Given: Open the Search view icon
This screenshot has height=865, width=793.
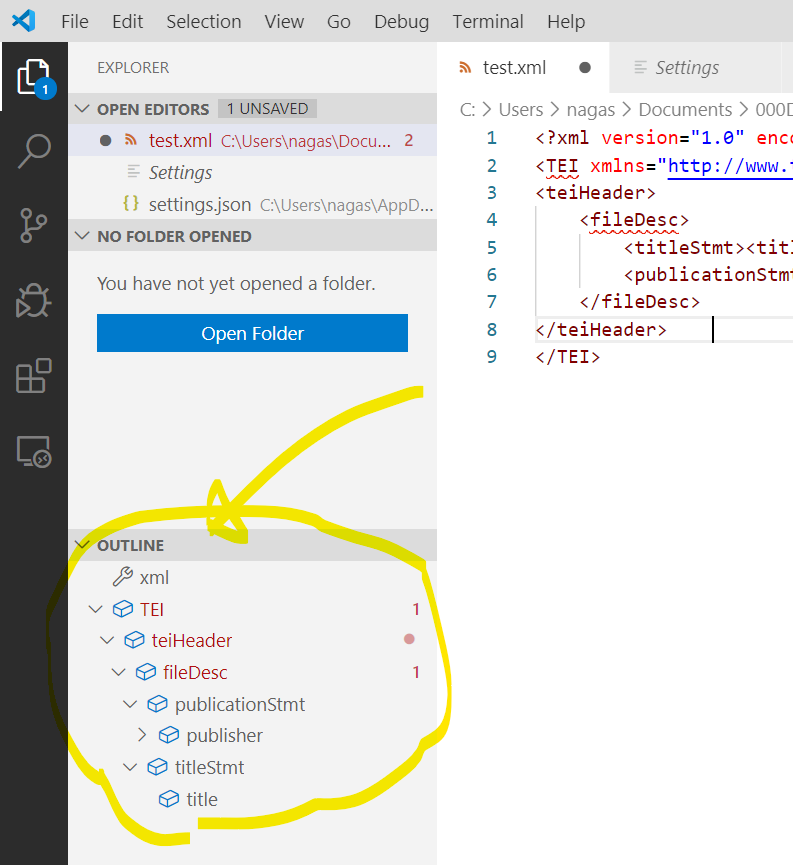Looking at the screenshot, I should [34, 151].
